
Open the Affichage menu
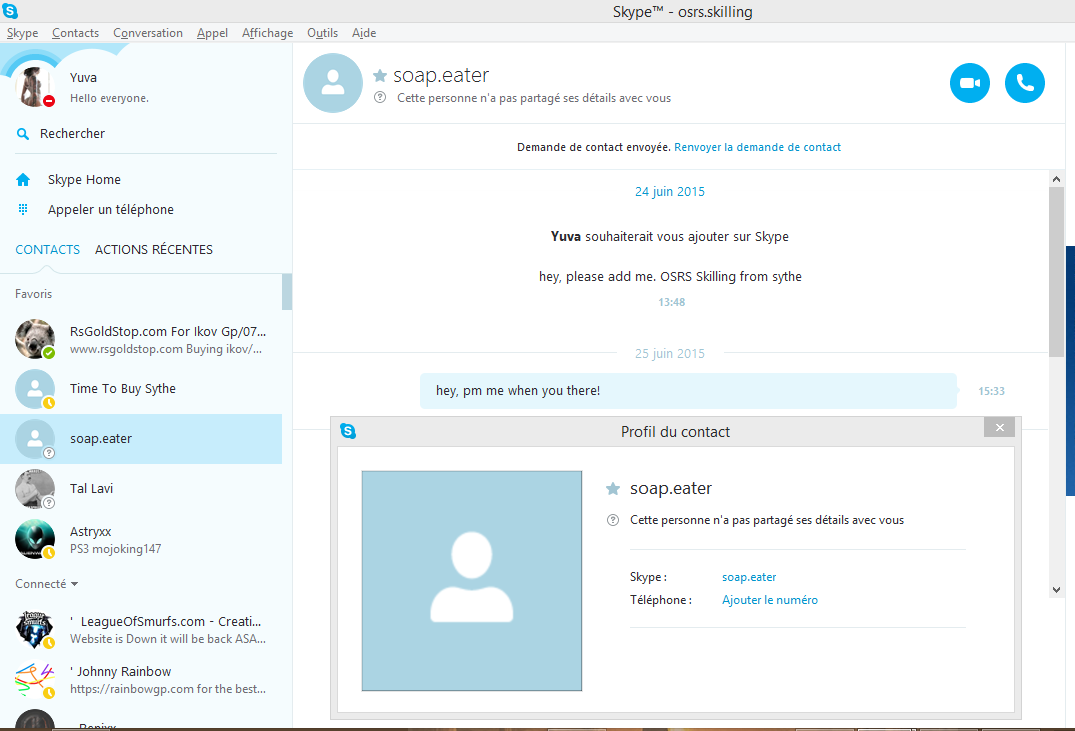pyautogui.click(x=267, y=33)
